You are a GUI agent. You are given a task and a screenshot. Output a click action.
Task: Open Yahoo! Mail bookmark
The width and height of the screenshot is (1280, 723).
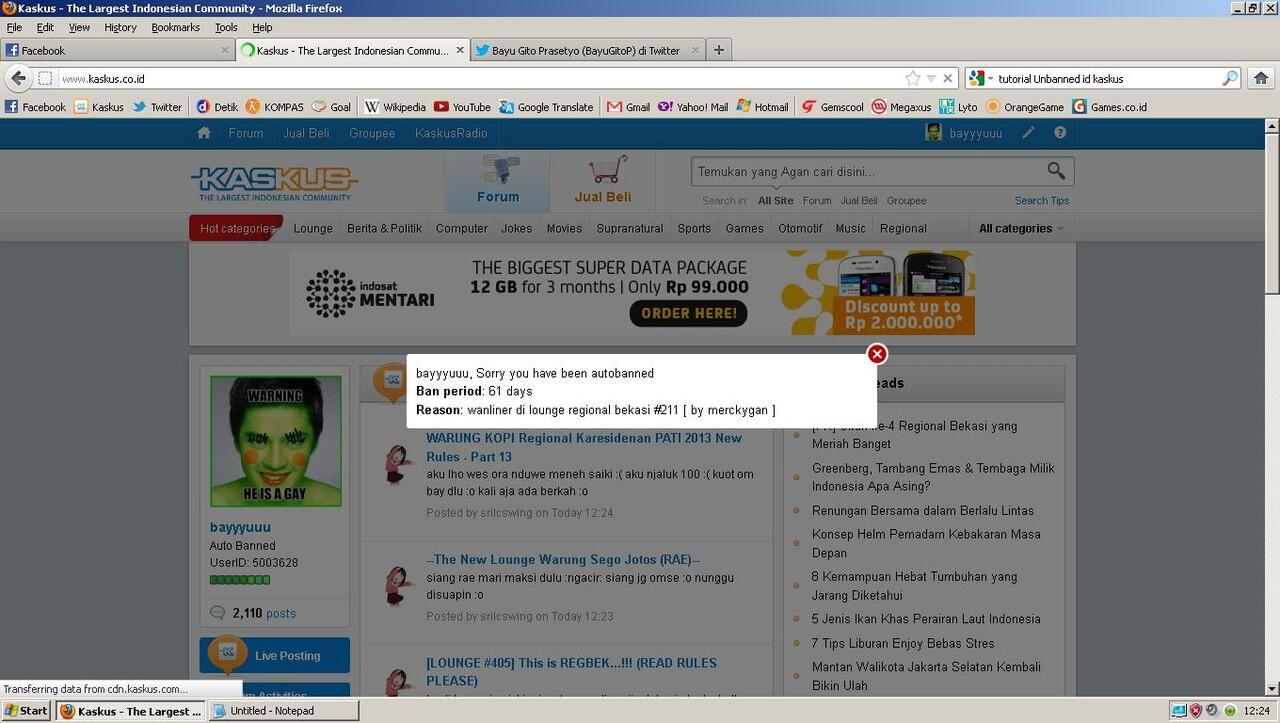[x=693, y=107]
